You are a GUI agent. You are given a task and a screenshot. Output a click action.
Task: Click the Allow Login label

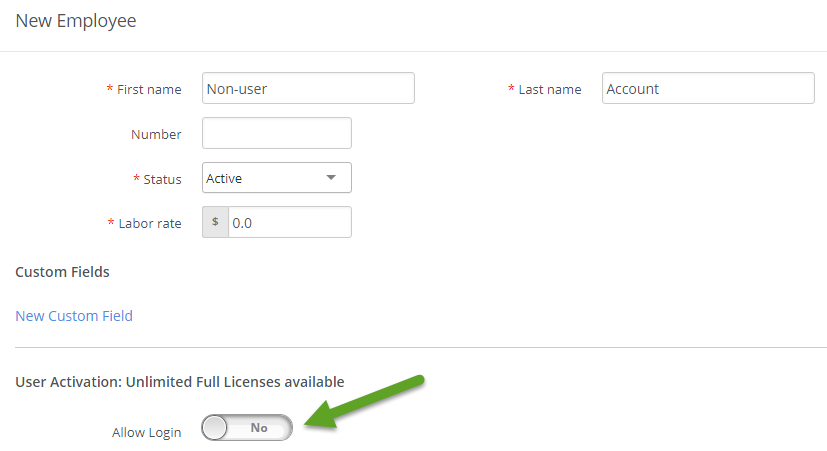click(147, 432)
